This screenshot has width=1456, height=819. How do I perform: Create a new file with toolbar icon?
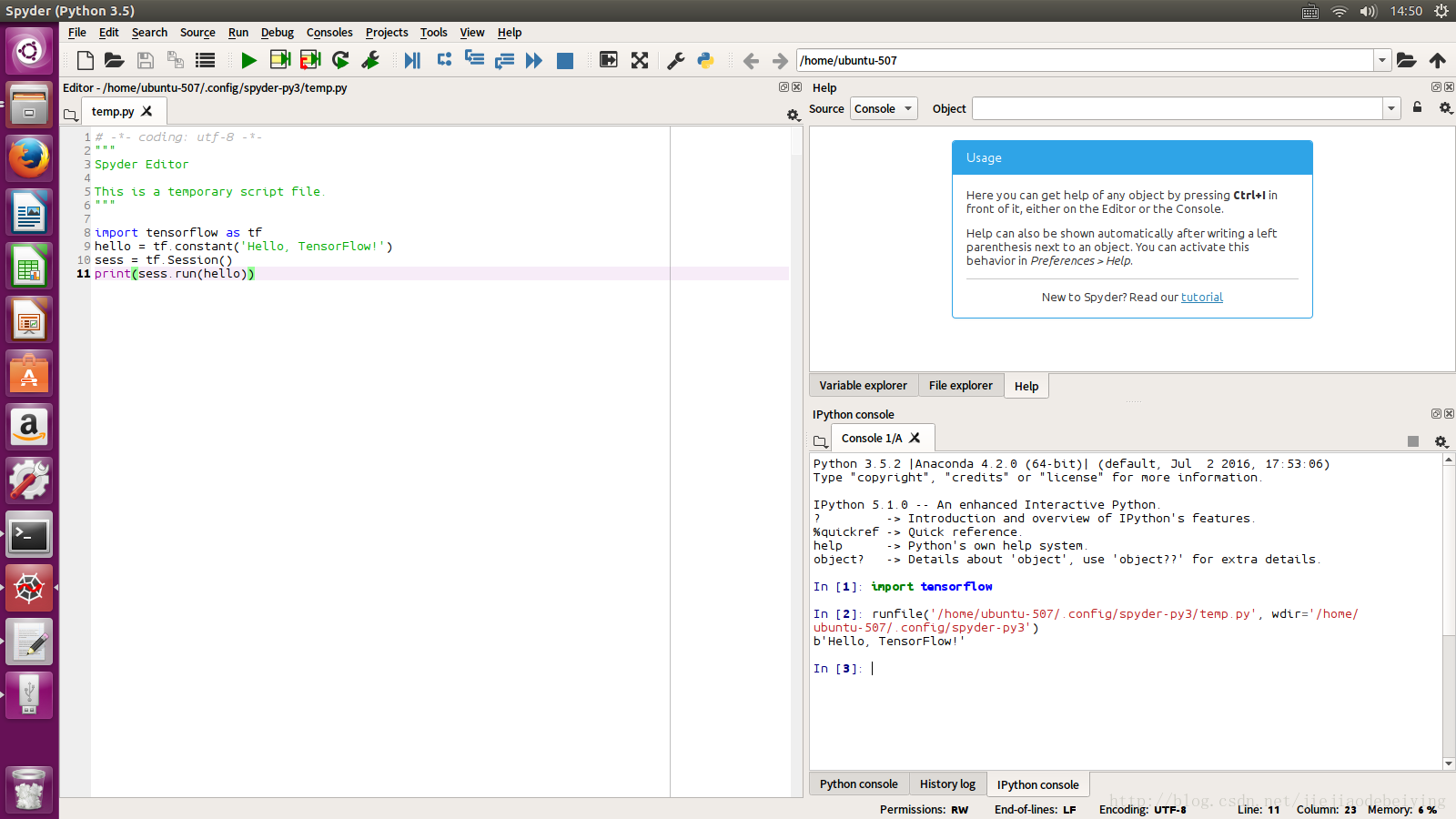click(86, 60)
